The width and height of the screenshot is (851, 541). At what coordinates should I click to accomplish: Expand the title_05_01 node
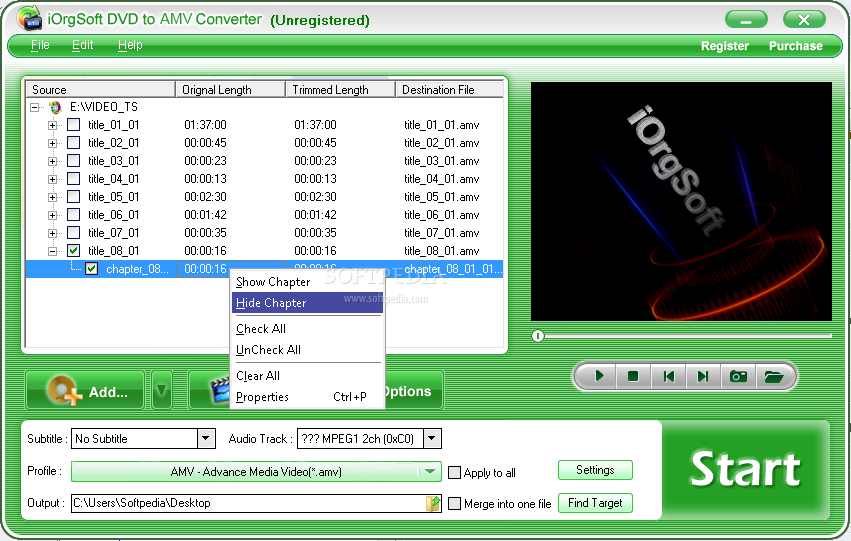(52, 197)
